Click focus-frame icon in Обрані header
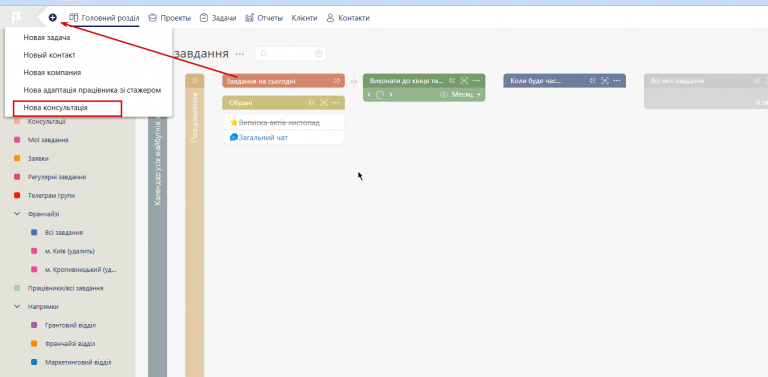This screenshot has height=377, width=768. 323,102
